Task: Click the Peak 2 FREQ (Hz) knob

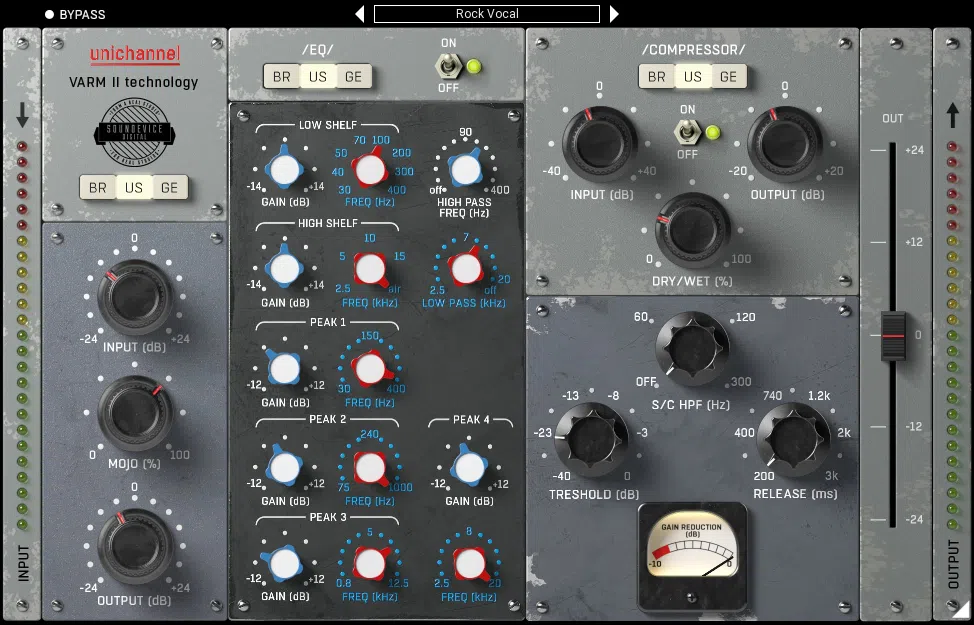Action: pos(370,468)
